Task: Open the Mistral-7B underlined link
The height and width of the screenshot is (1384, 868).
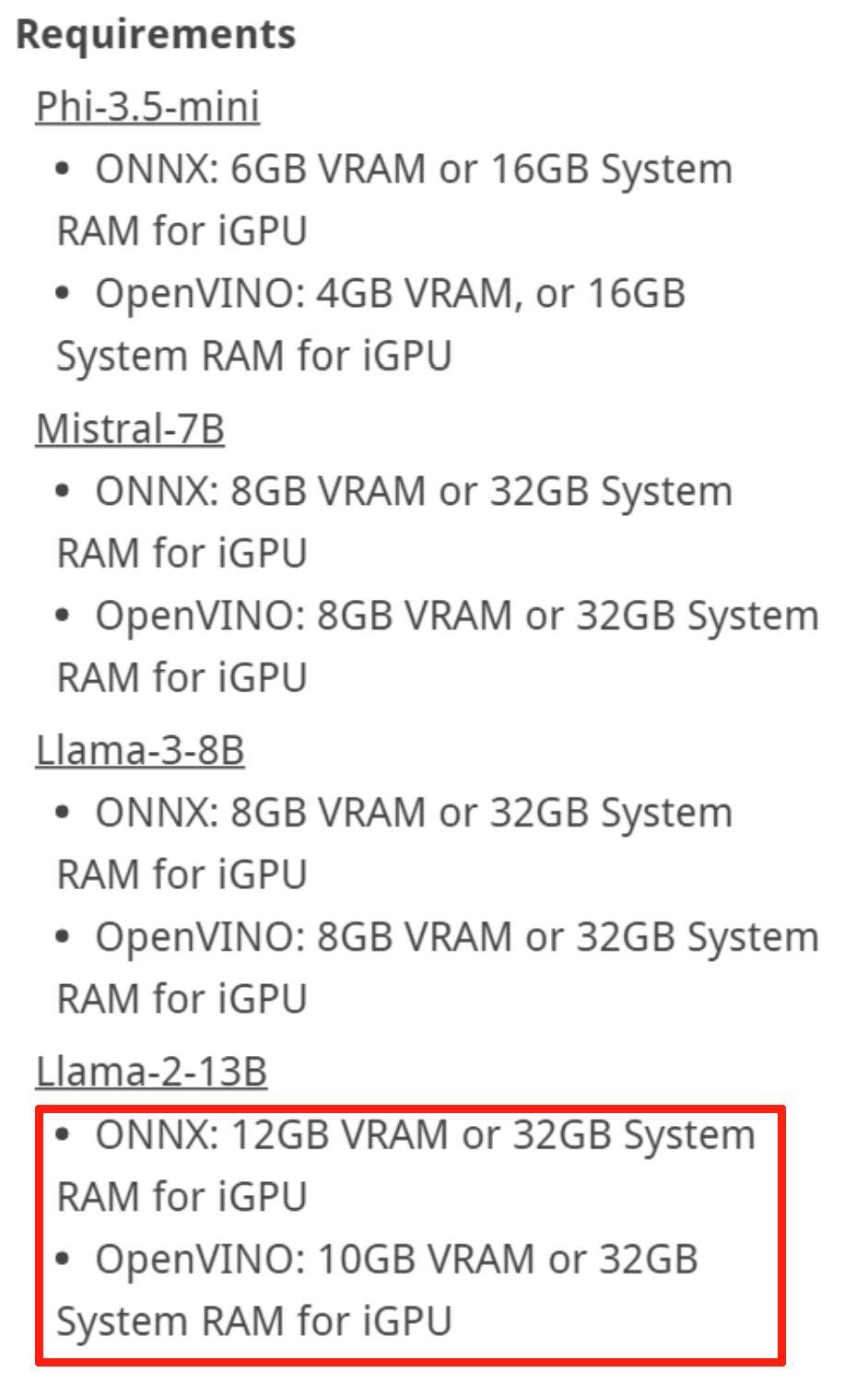Action: pyautogui.click(x=130, y=428)
